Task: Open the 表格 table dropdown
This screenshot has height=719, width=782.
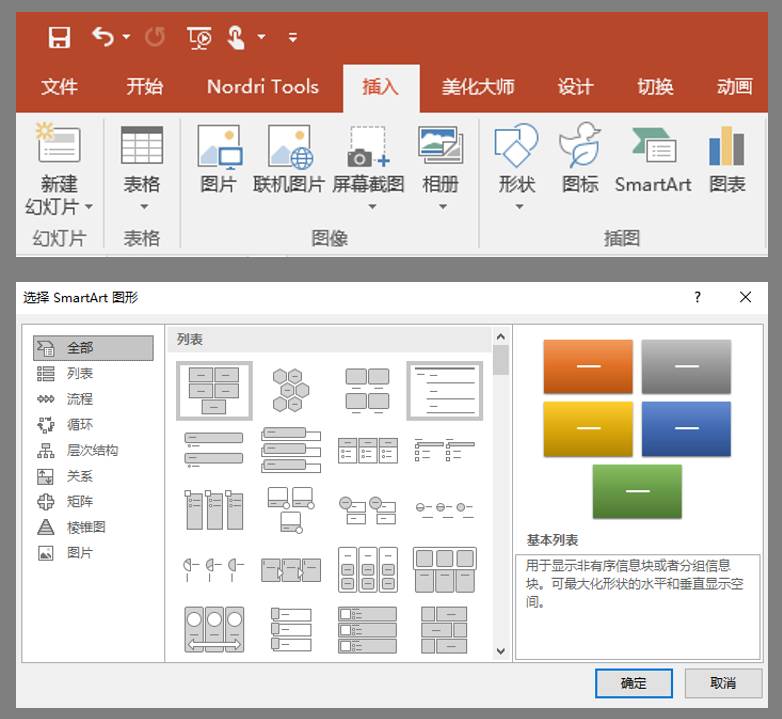Action: pyautogui.click(x=142, y=207)
